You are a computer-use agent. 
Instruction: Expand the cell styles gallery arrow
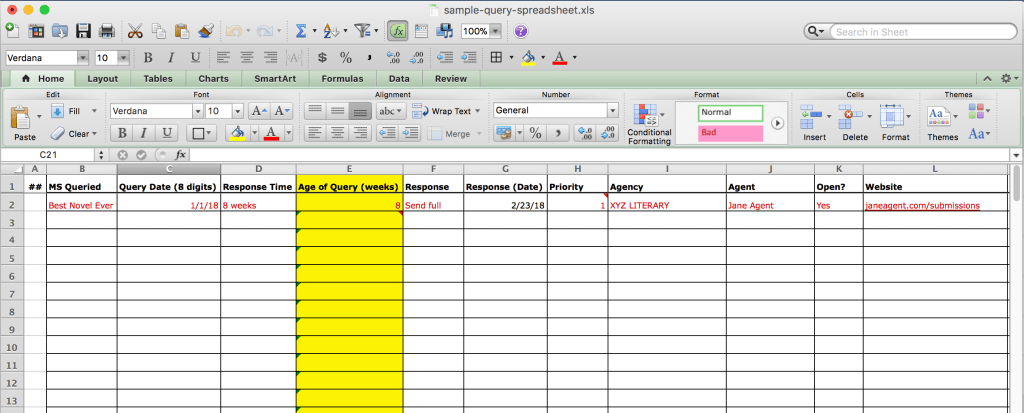tap(777, 123)
